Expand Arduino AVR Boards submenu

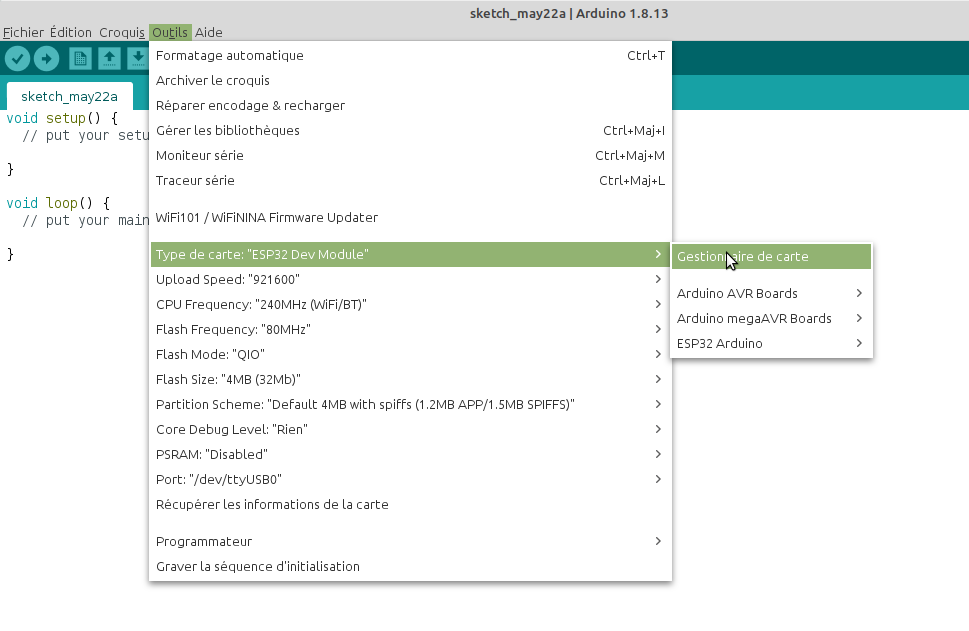click(x=771, y=294)
